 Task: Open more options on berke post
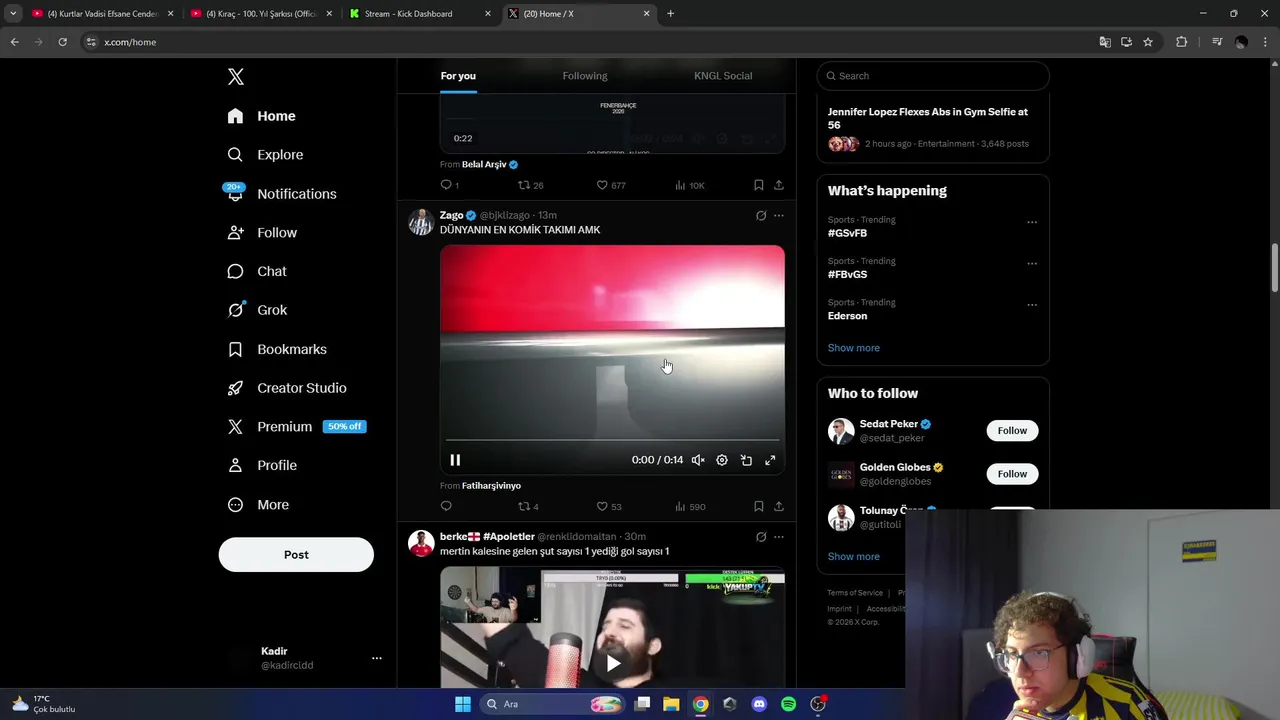pos(779,537)
